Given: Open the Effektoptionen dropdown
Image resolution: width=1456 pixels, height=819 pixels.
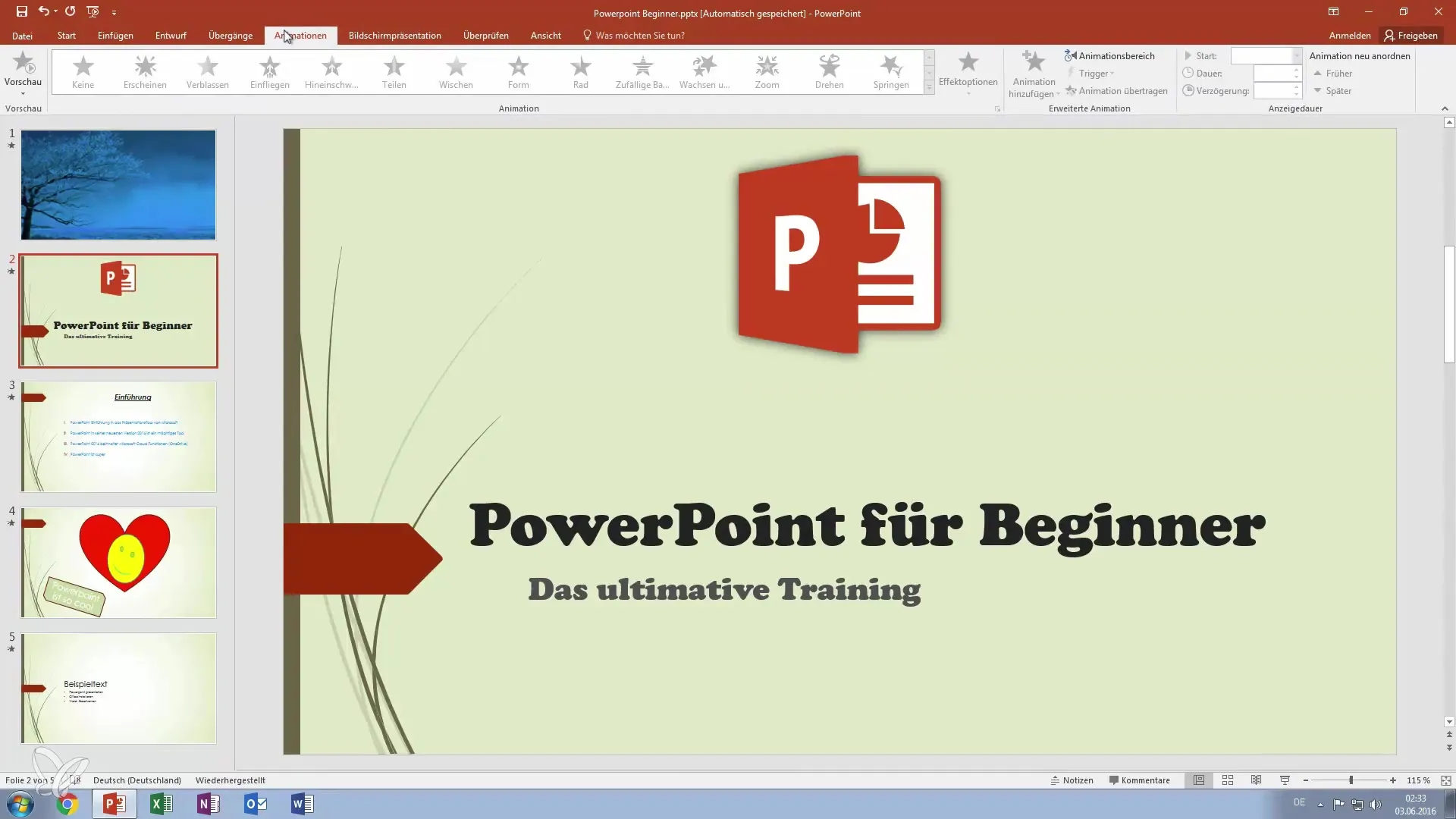Looking at the screenshot, I should pos(968,73).
